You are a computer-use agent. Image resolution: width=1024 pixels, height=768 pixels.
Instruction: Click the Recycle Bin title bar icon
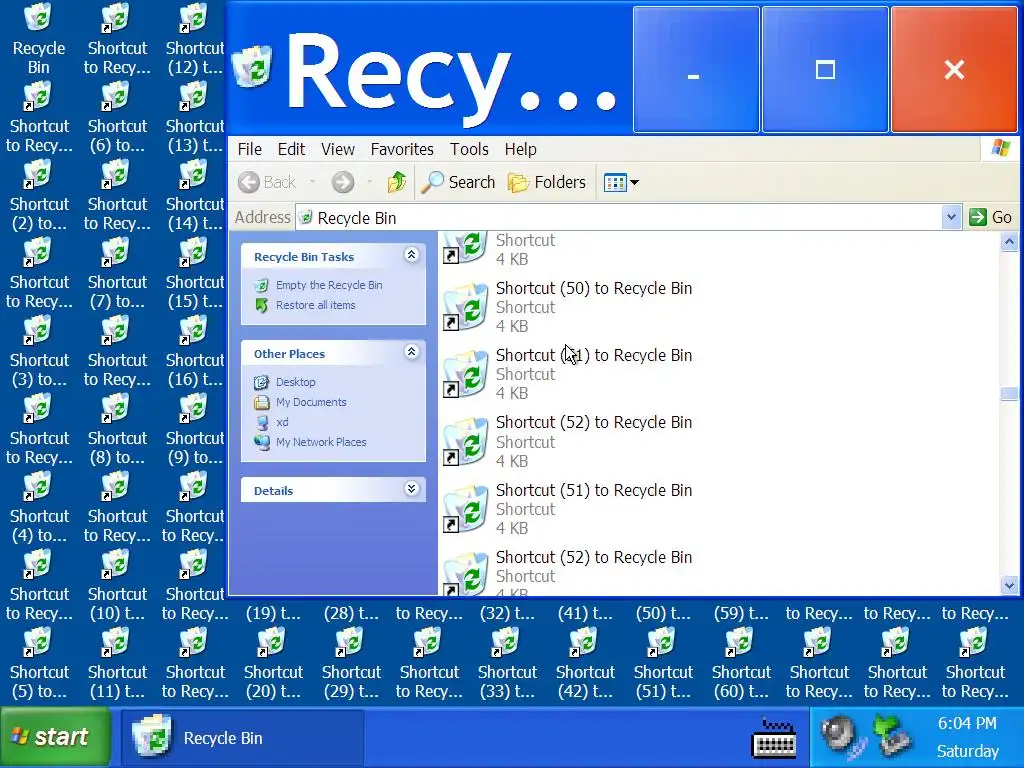click(253, 65)
